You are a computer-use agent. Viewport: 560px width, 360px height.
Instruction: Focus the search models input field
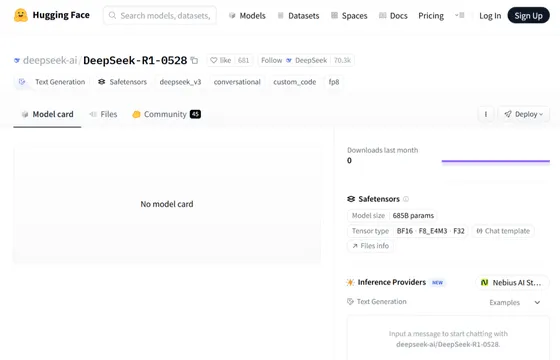tap(160, 15)
